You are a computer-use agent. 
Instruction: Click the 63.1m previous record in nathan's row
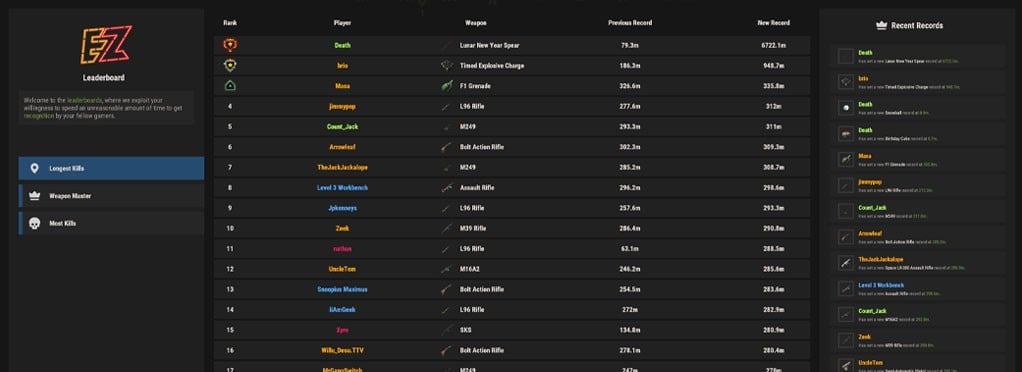630,249
